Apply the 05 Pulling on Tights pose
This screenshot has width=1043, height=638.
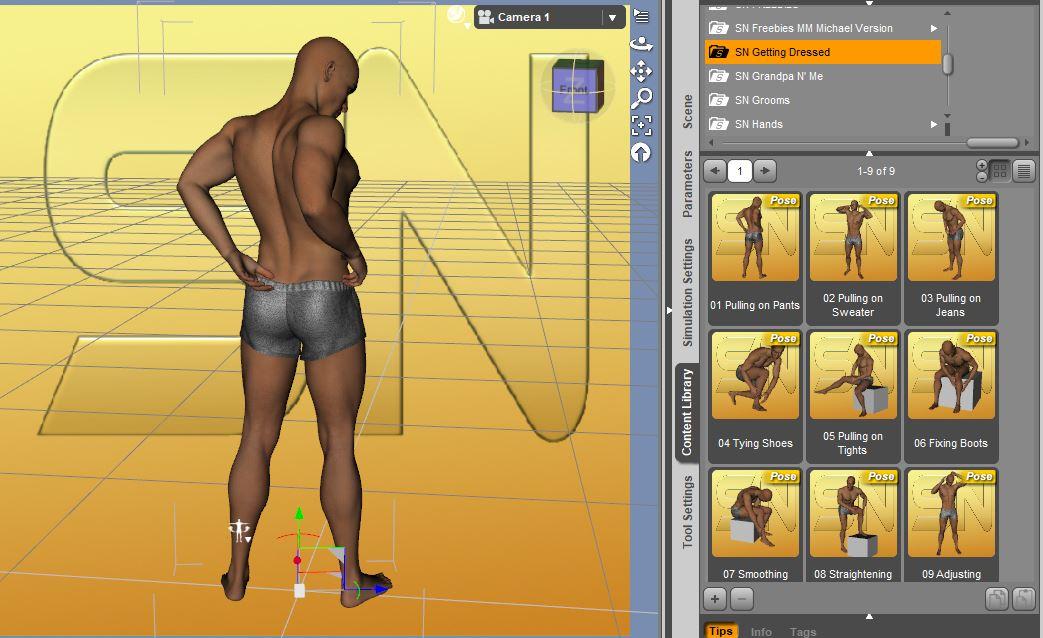click(853, 396)
